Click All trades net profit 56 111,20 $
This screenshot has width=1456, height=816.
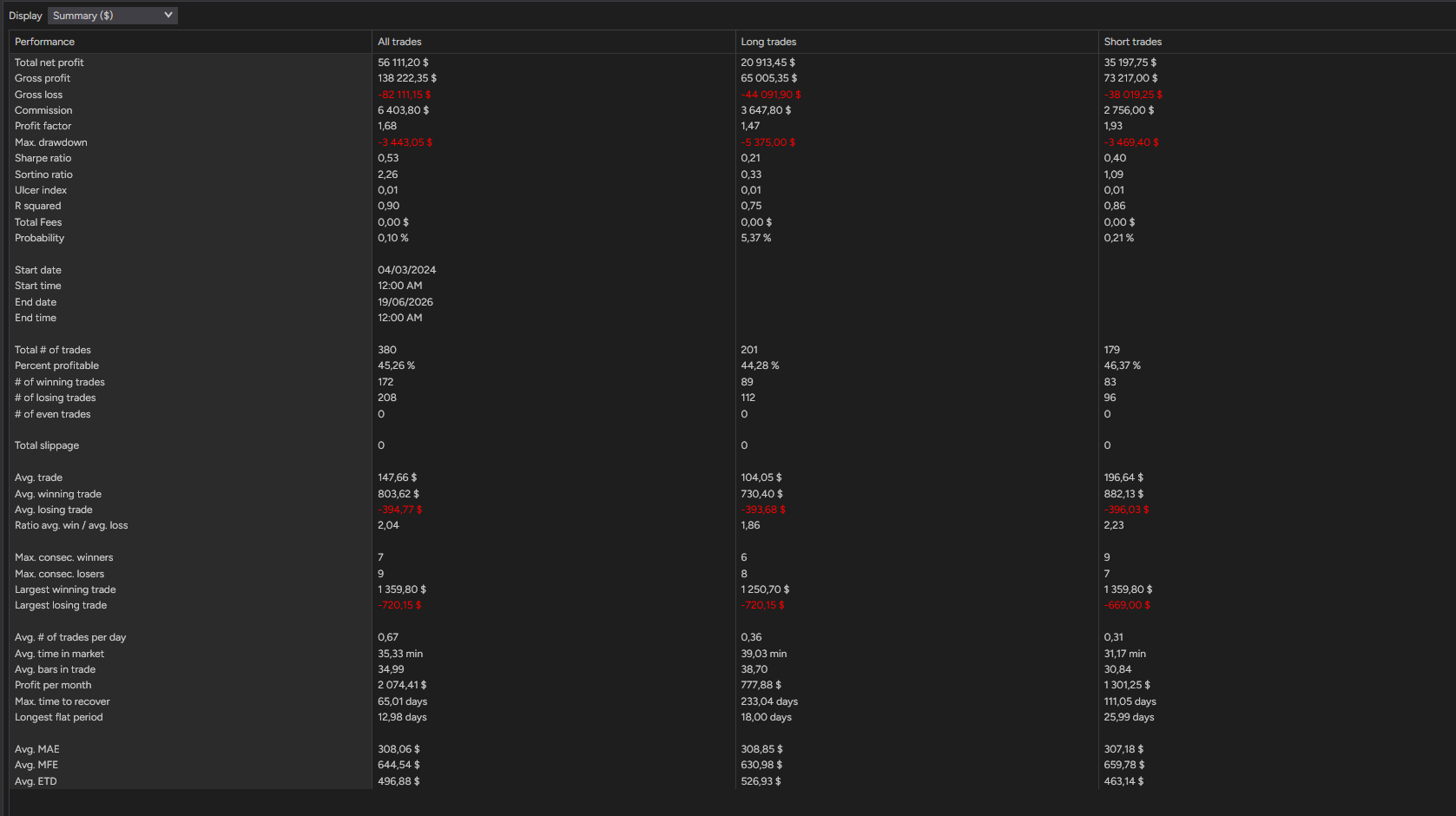click(x=403, y=63)
